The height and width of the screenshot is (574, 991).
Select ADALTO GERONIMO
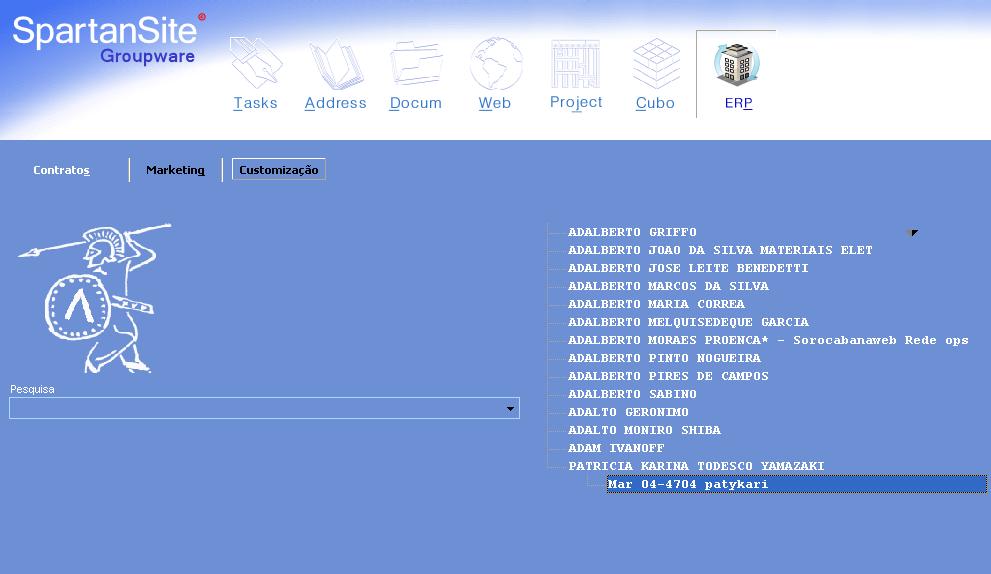(628, 412)
